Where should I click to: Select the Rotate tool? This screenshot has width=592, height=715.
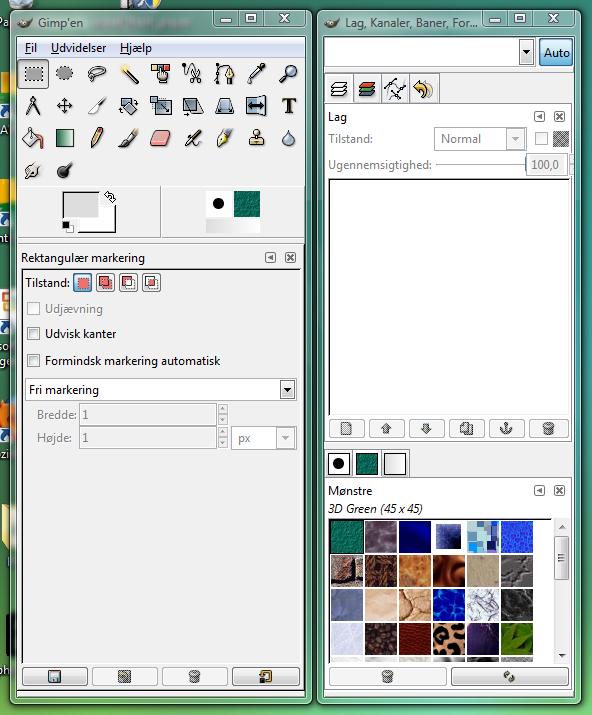click(129, 106)
